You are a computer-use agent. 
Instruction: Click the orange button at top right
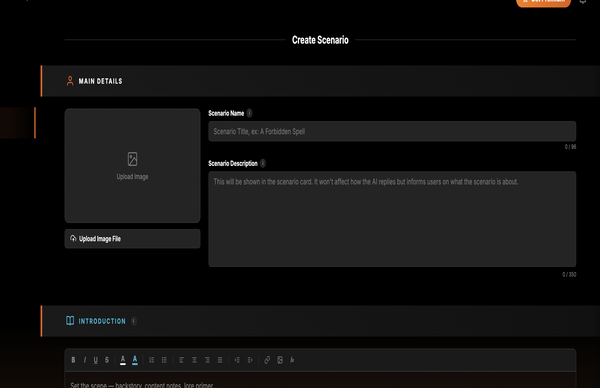(x=543, y=2)
